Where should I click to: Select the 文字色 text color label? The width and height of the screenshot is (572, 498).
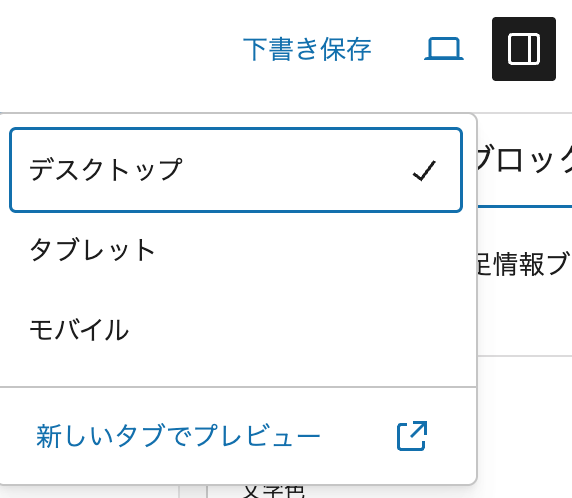[x=273, y=491]
